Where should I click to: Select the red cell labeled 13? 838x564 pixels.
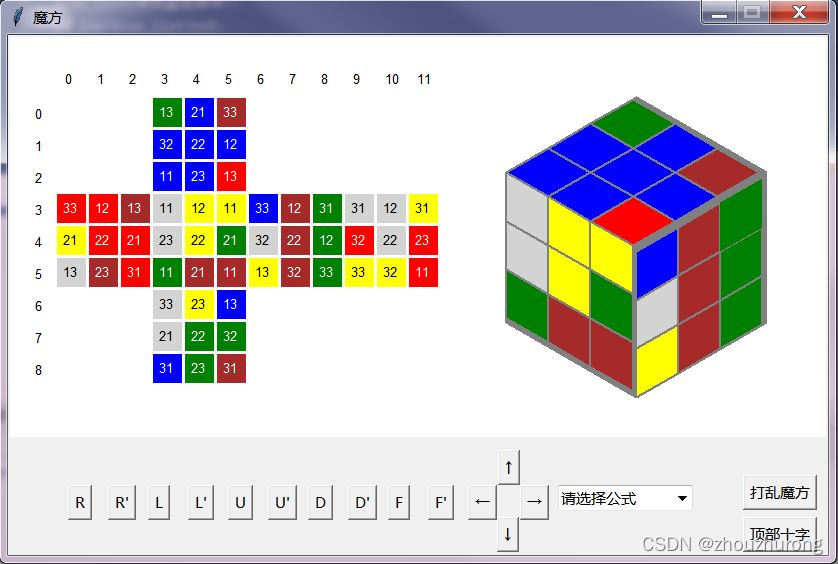pyautogui.click(x=231, y=176)
